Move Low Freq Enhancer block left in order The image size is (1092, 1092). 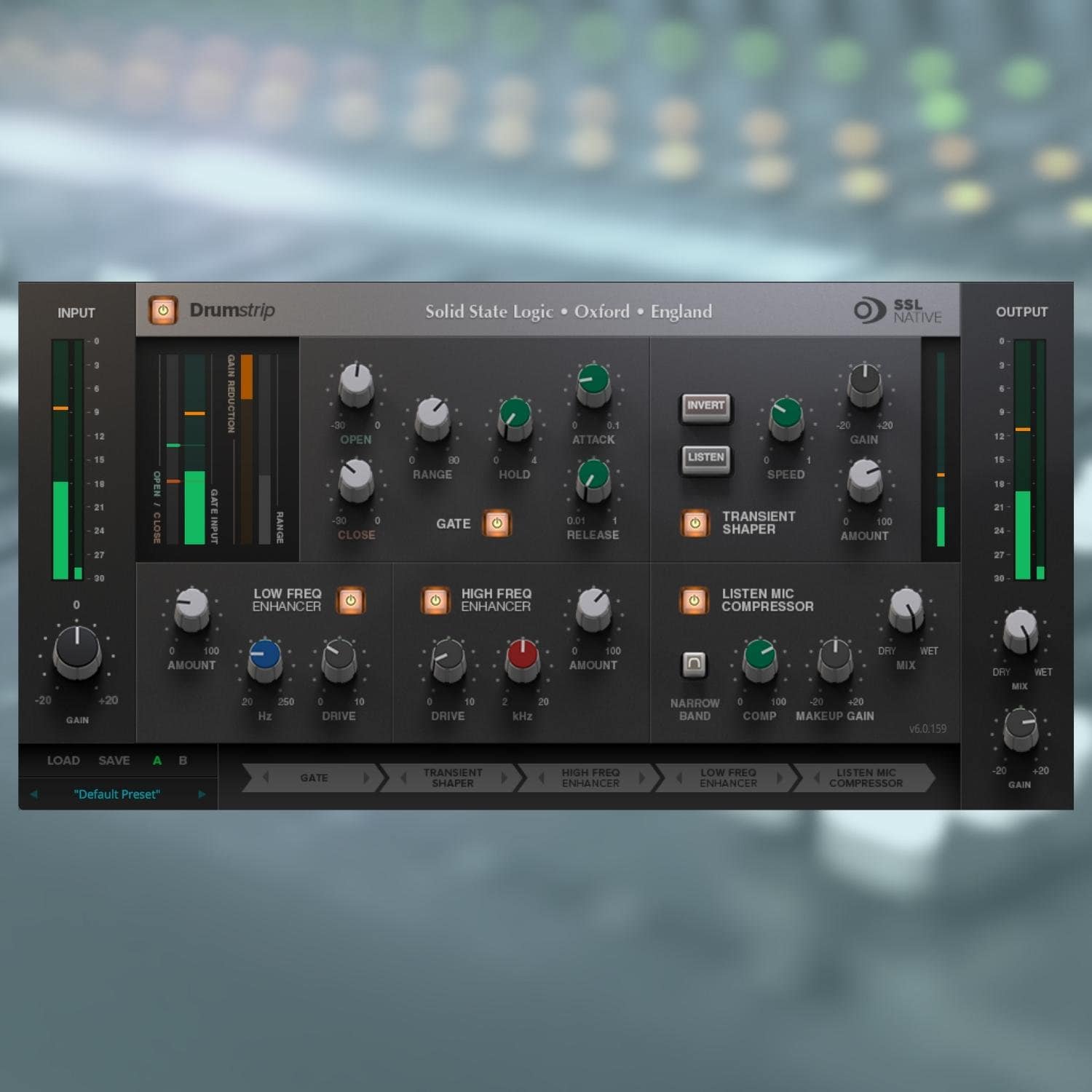click(678, 778)
